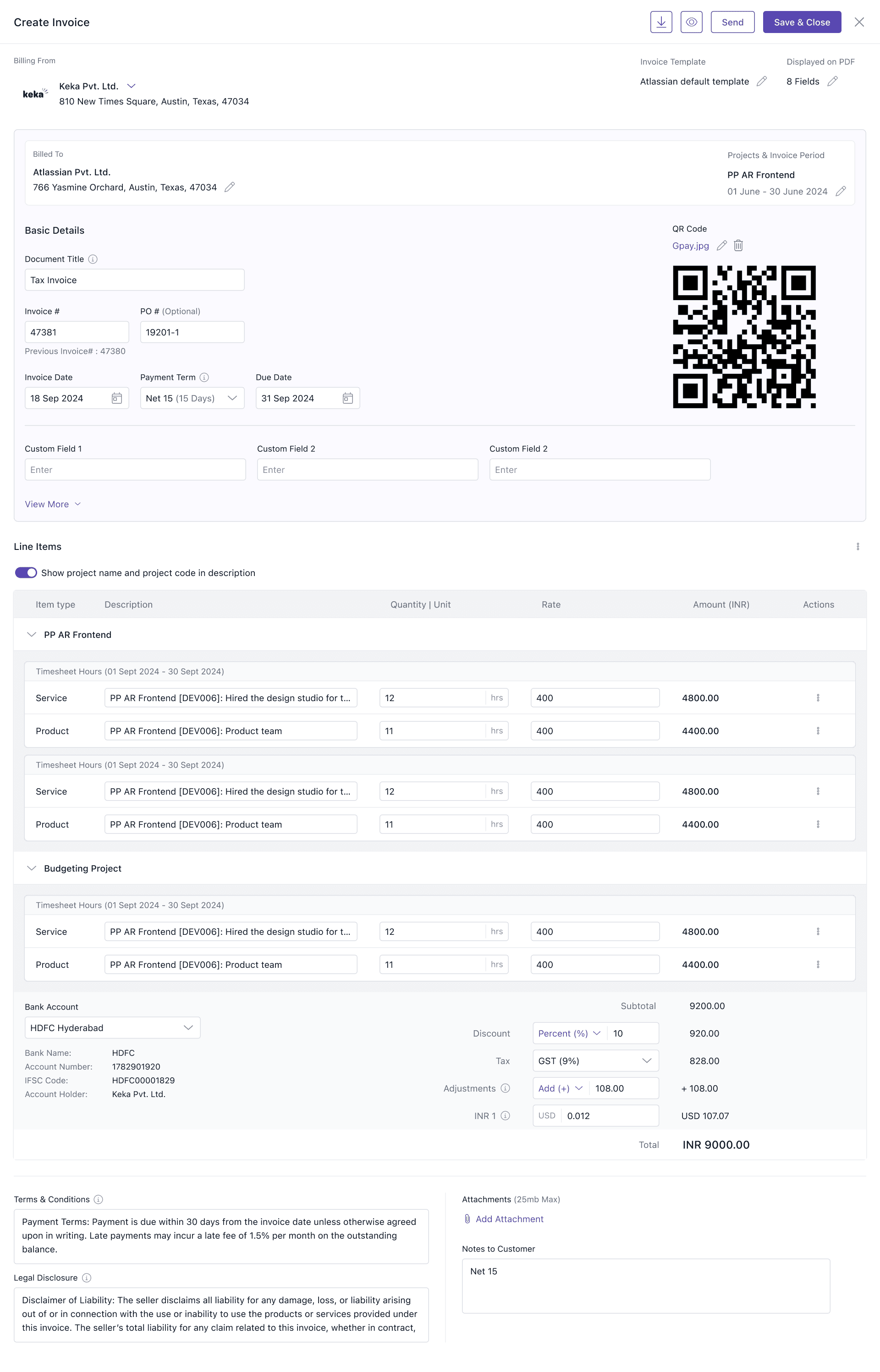
Task: Show INR 1 exchange rate info icon
Action: [505, 1115]
